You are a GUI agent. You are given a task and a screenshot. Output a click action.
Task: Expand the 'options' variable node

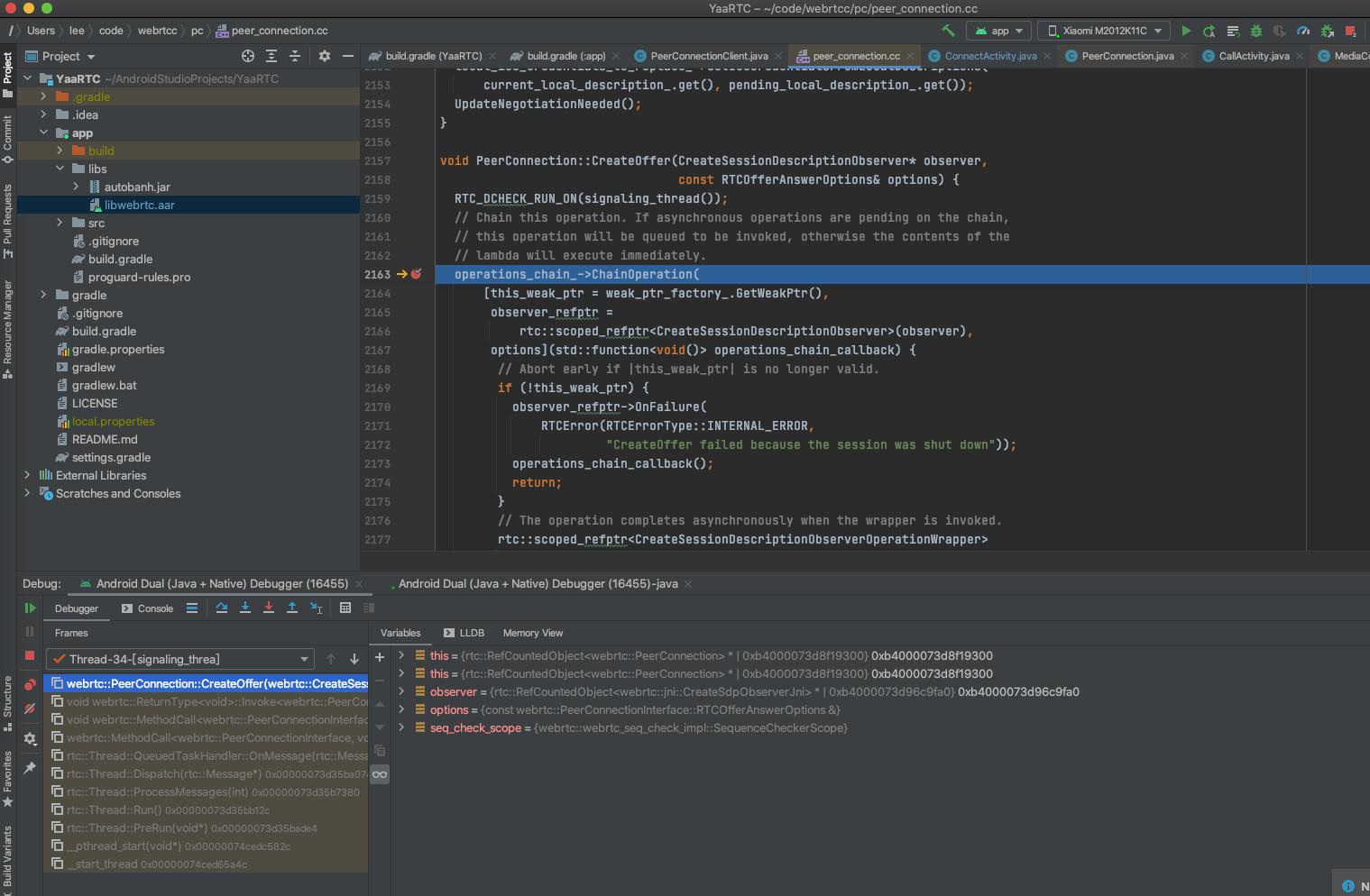[401, 709]
